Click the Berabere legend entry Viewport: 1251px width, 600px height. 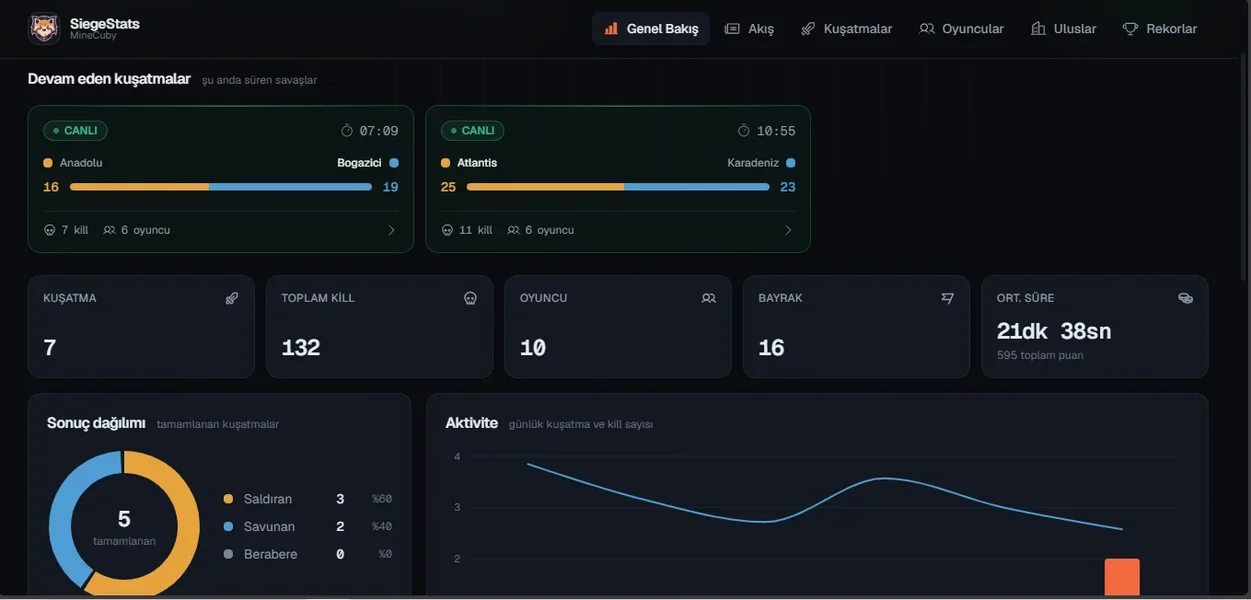click(308, 554)
